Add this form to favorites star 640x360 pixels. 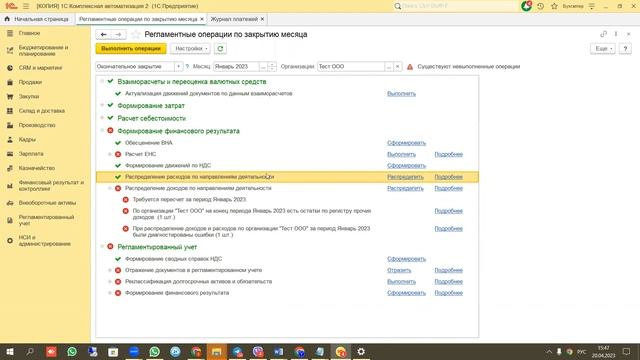point(136,35)
